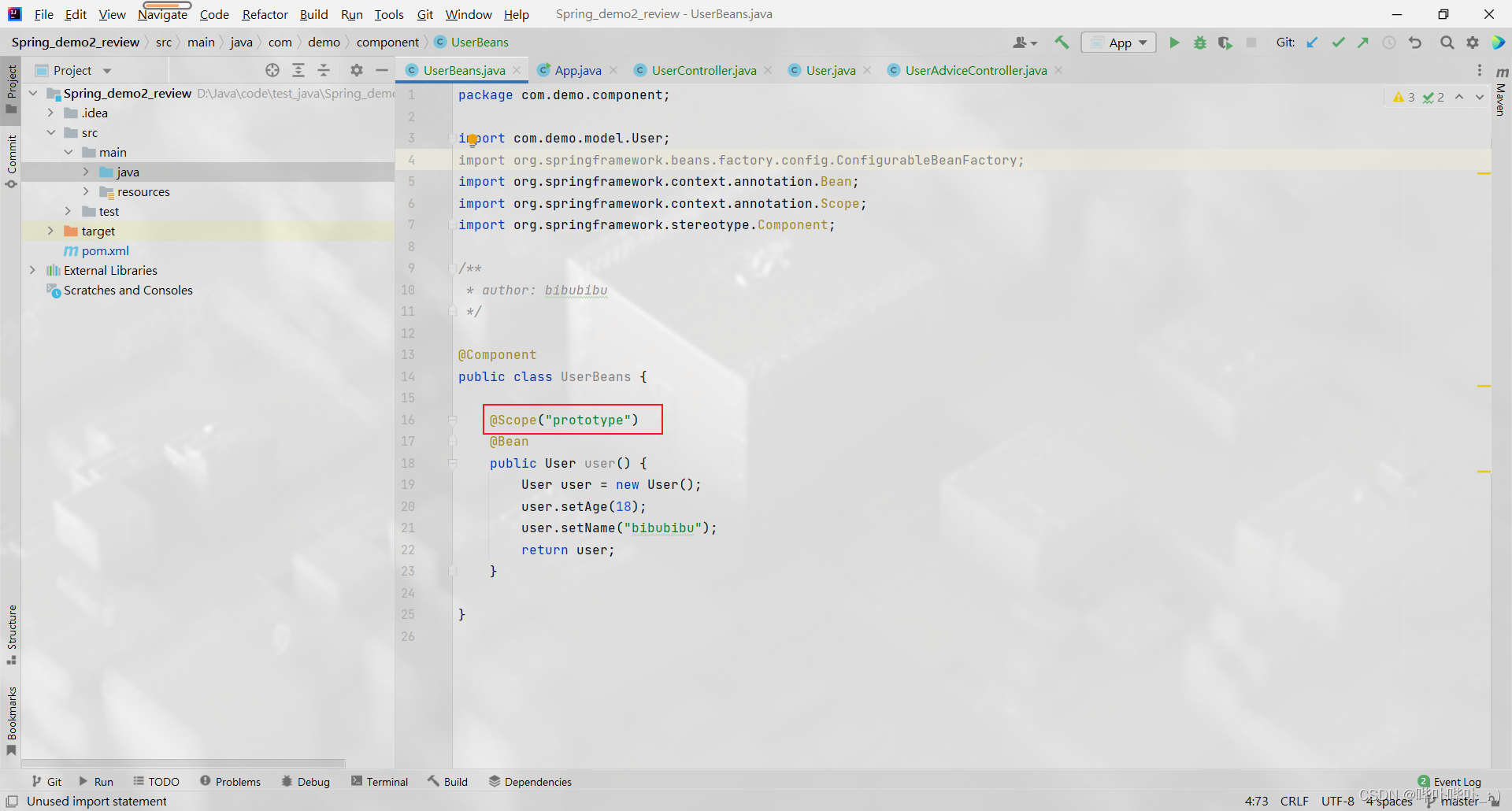The image size is (1512, 811).
Task: Click the Build project hammer icon
Action: pos(1062,43)
